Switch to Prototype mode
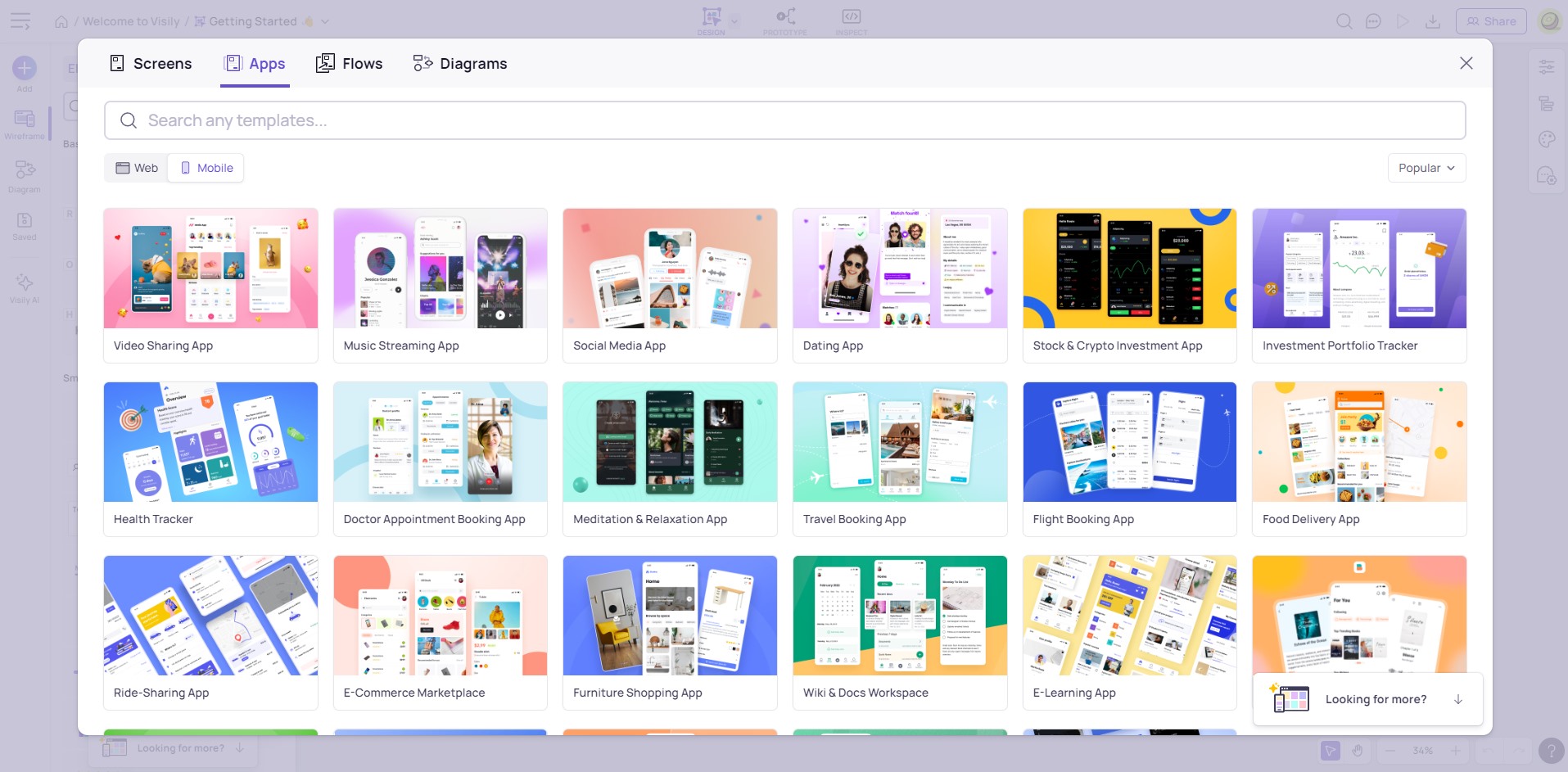 (785, 20)
